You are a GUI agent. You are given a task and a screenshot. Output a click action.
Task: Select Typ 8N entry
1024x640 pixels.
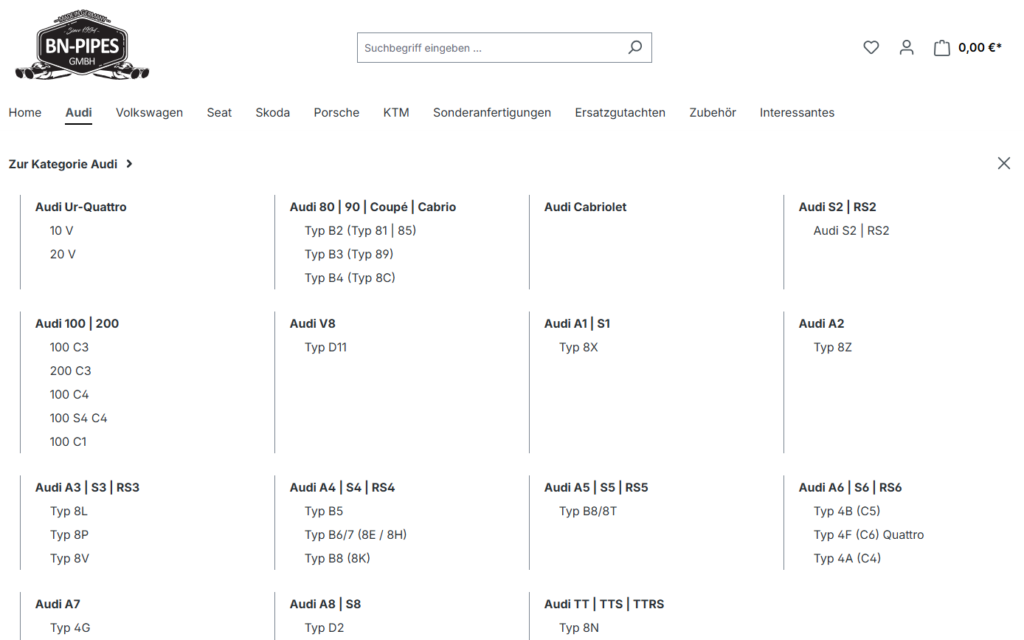(579, 628)
